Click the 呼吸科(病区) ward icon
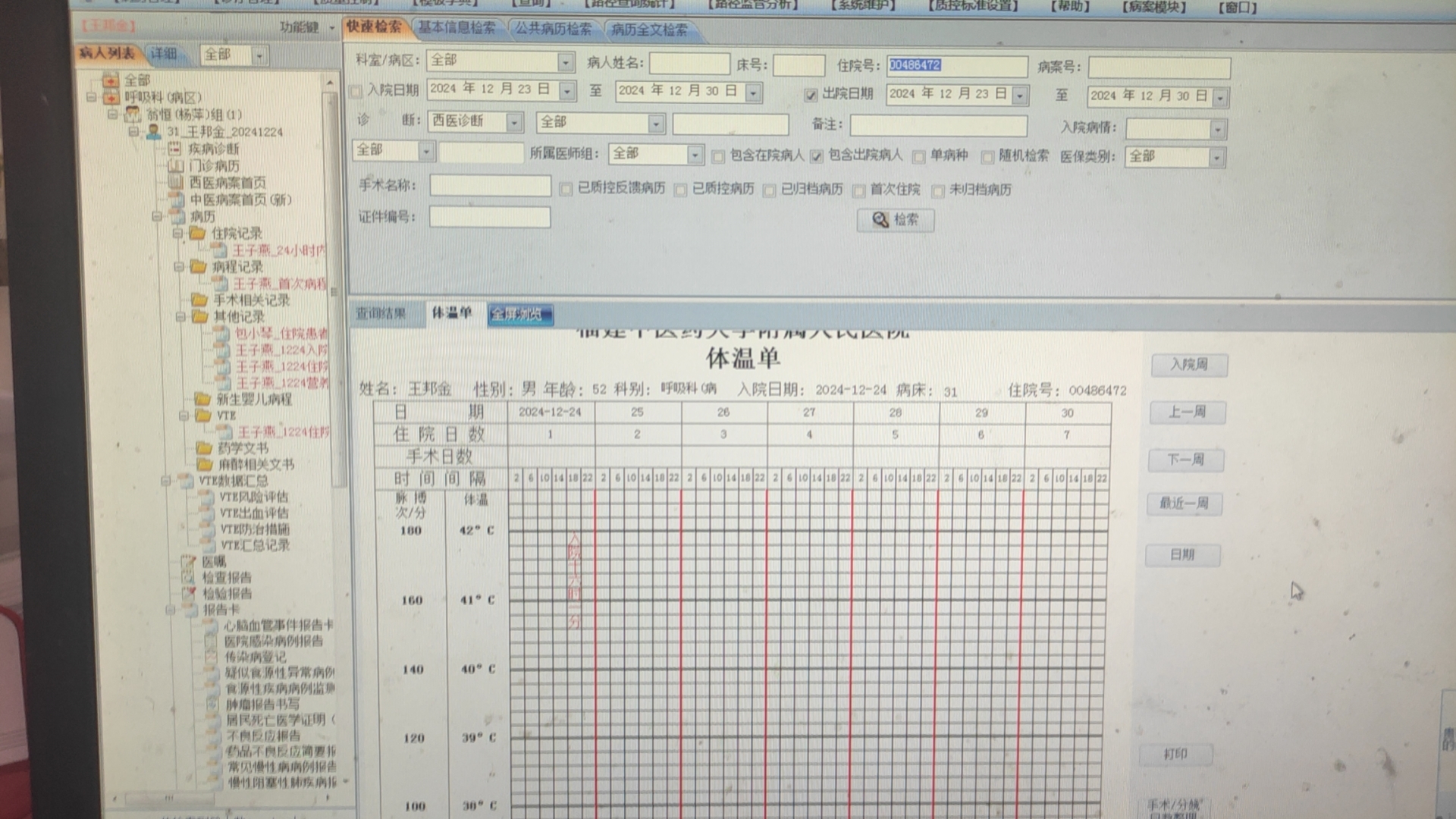The image size is (1456, 819). [111, 97]
